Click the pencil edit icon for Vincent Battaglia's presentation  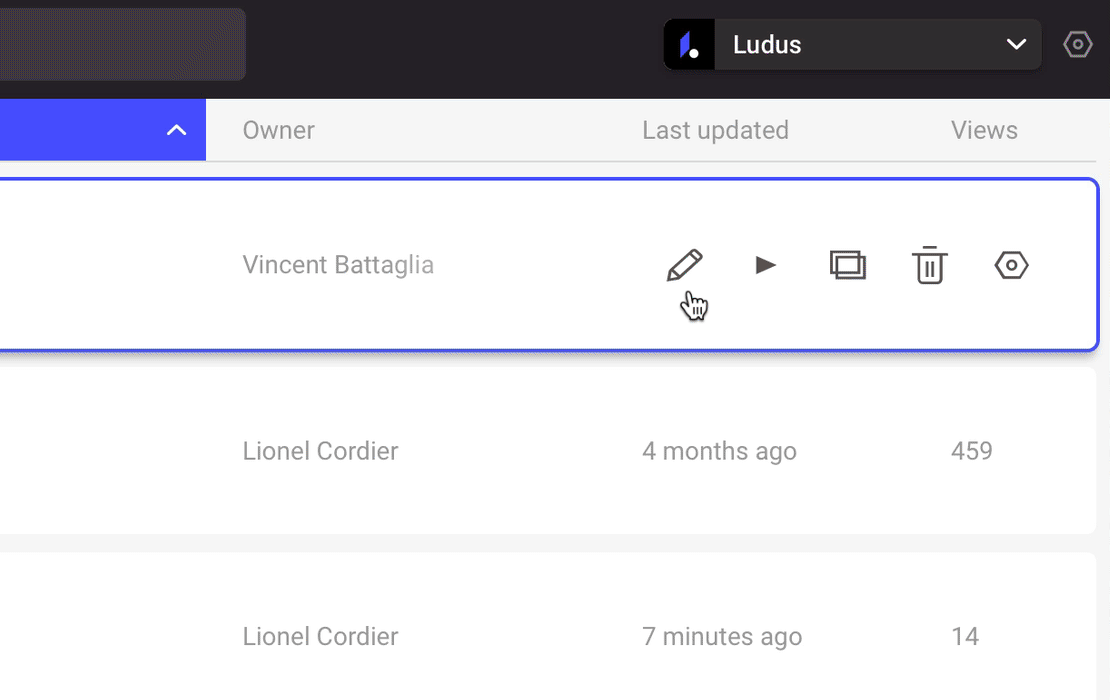(685, 265)
